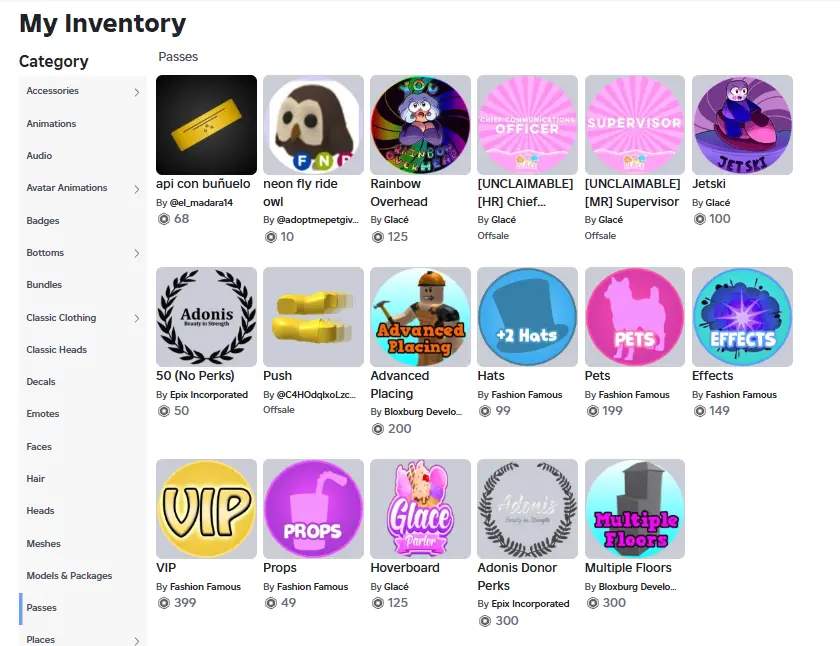This screenshot has height=646, width=840.
Task: Expand the Avatar Animations category arrow
Action: 137,189
